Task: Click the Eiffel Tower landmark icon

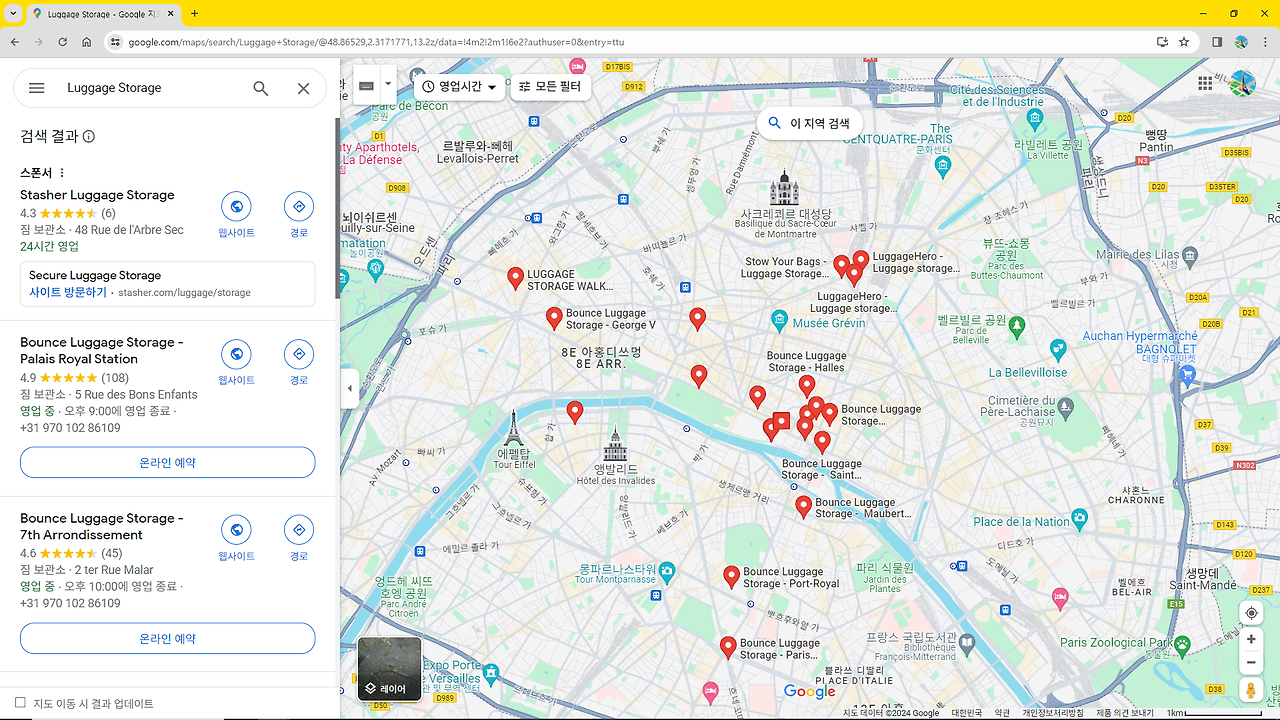Action: (x=513, y=428)
